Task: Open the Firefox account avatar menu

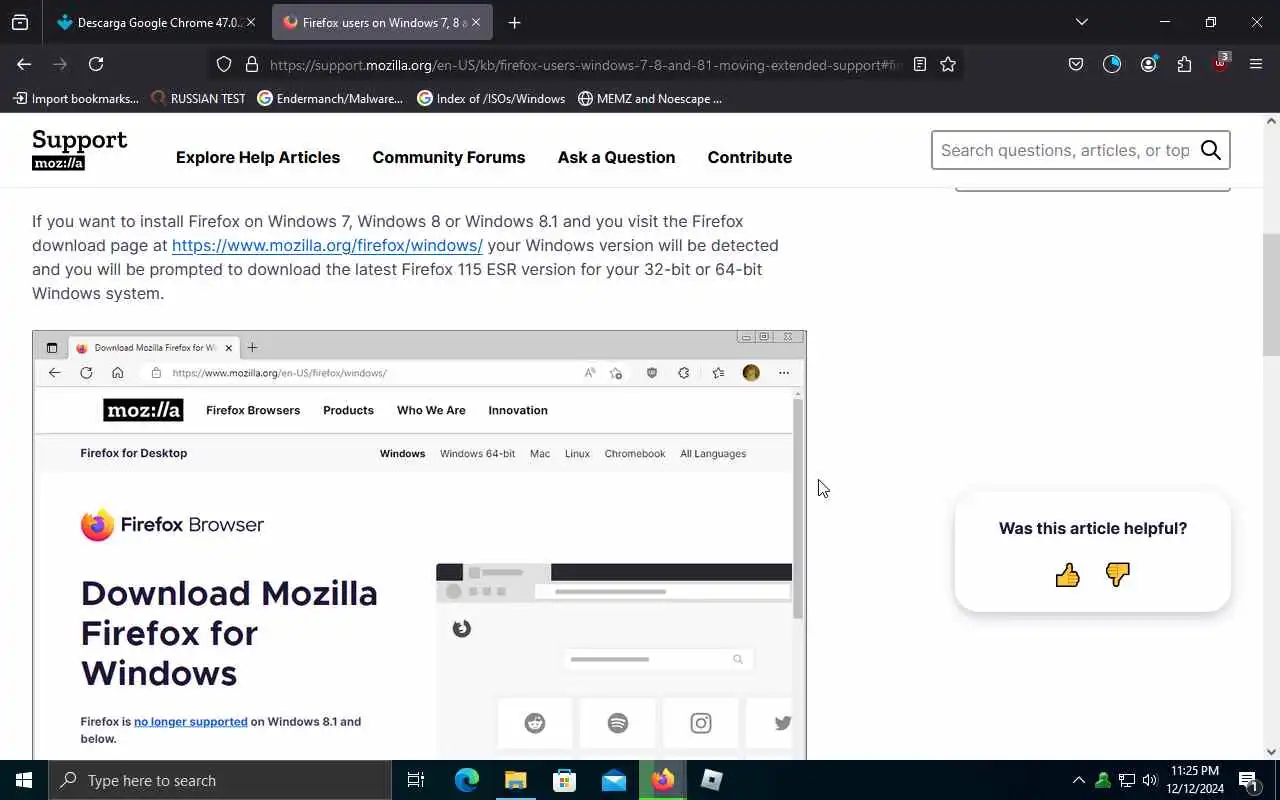Action: pyautogui.click(x=1148, y=64)
